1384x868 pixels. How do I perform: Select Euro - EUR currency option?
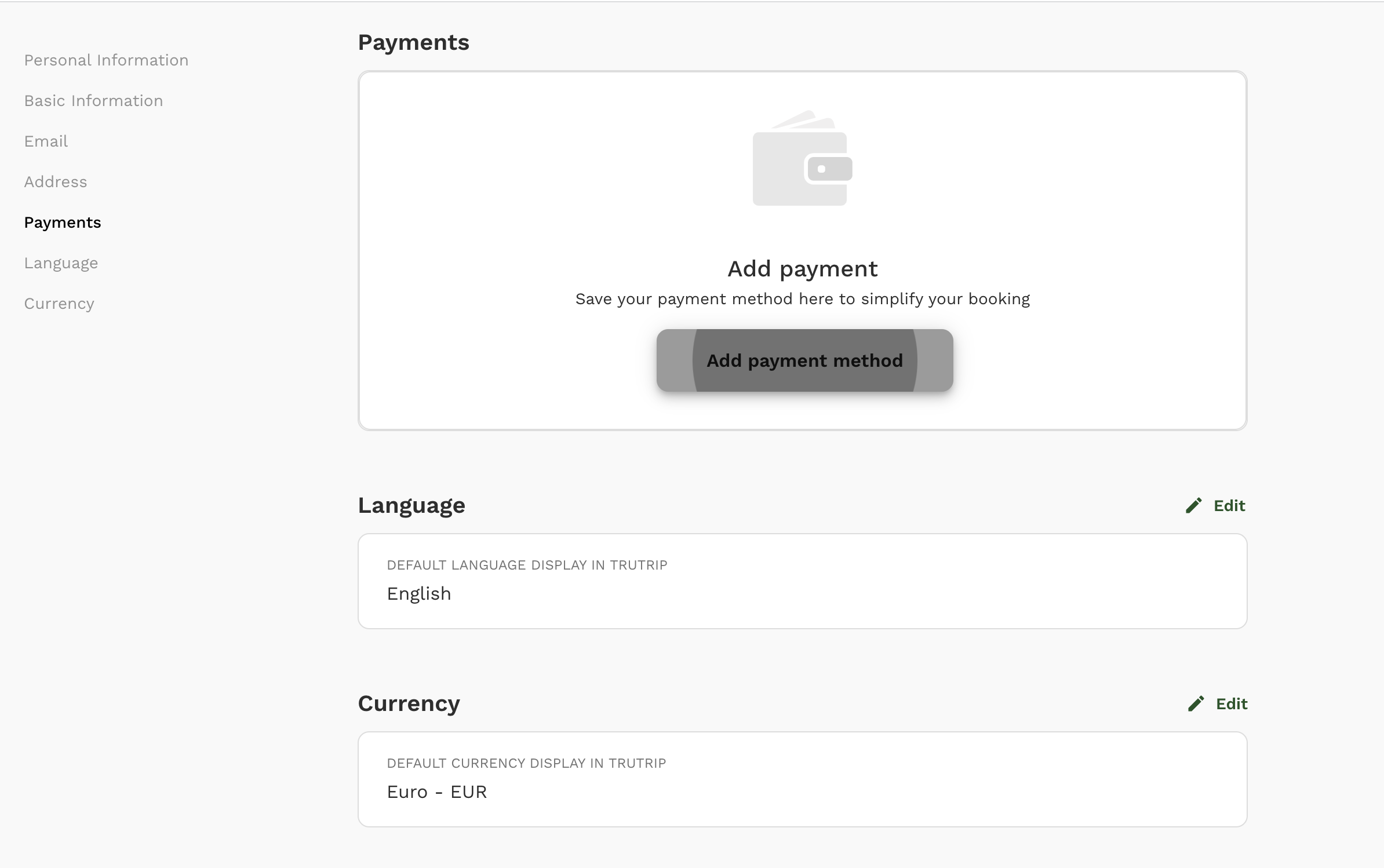tap(436, 791)
